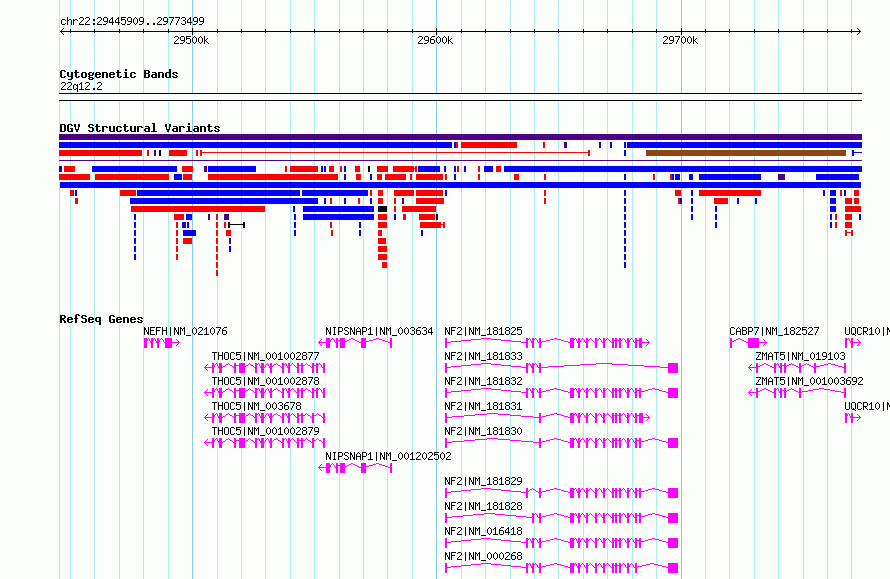Select the top purple full-width variant bar
Viewport: 890px width, 579px height.
460,137
